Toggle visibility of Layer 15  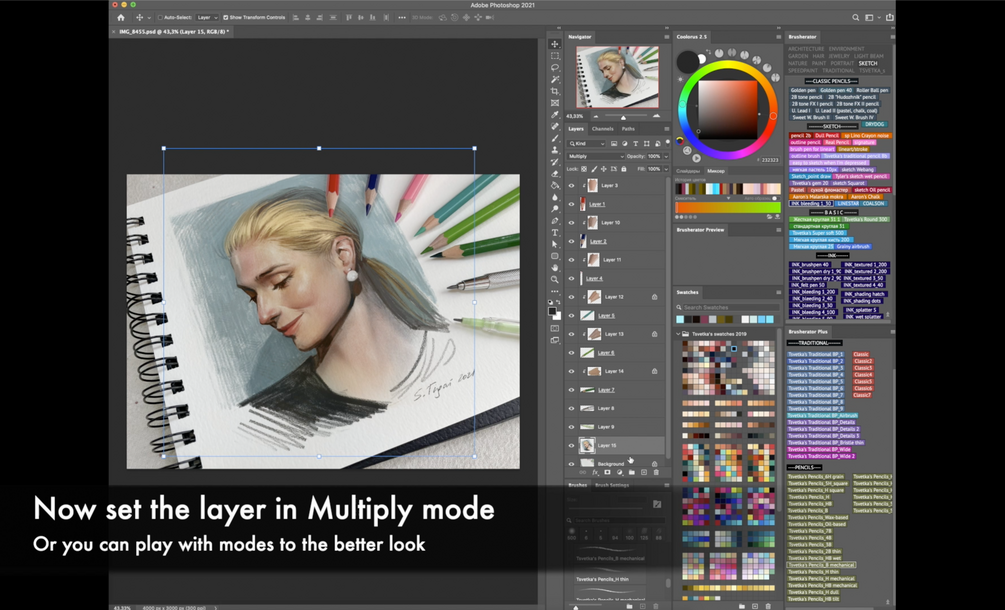(572, 445)
